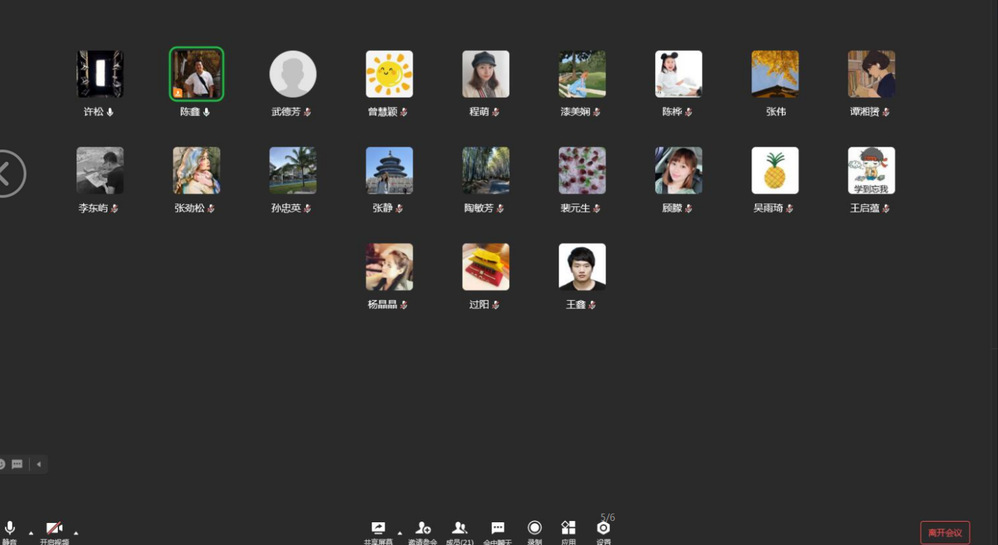
Task: Toggle microphone mute (静音)
Action: point(10,529)
